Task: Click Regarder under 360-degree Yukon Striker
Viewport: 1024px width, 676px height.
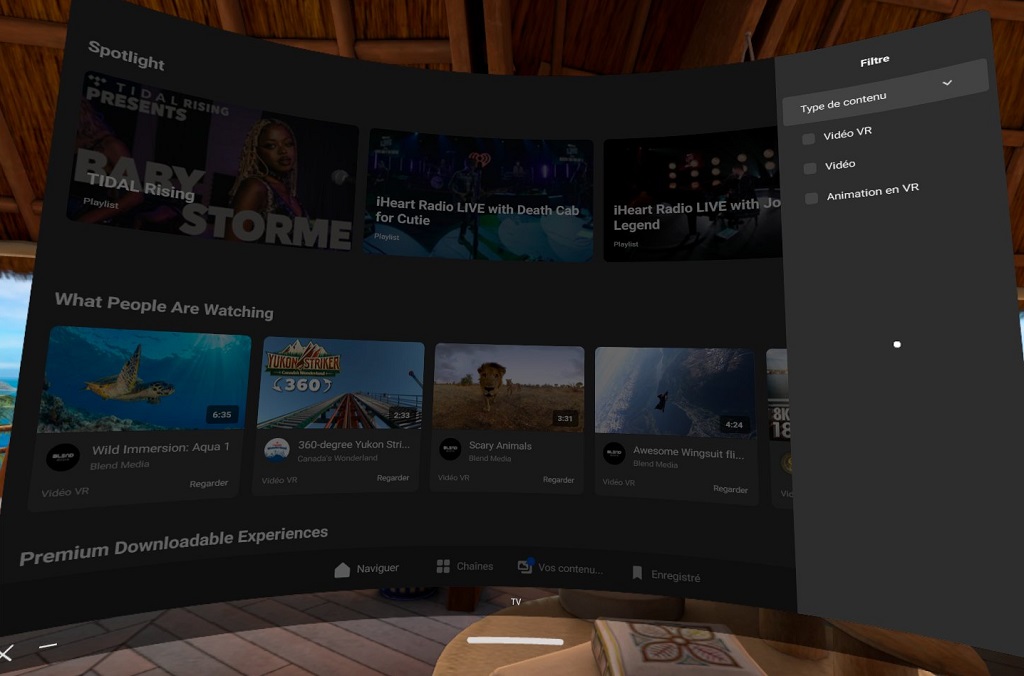Action: [x=393, y=478]
